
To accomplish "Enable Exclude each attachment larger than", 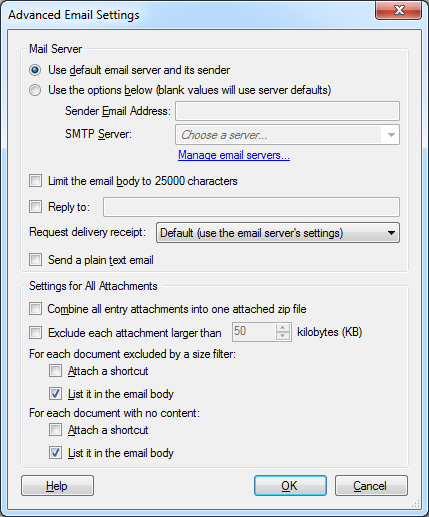I will (35, 332).
